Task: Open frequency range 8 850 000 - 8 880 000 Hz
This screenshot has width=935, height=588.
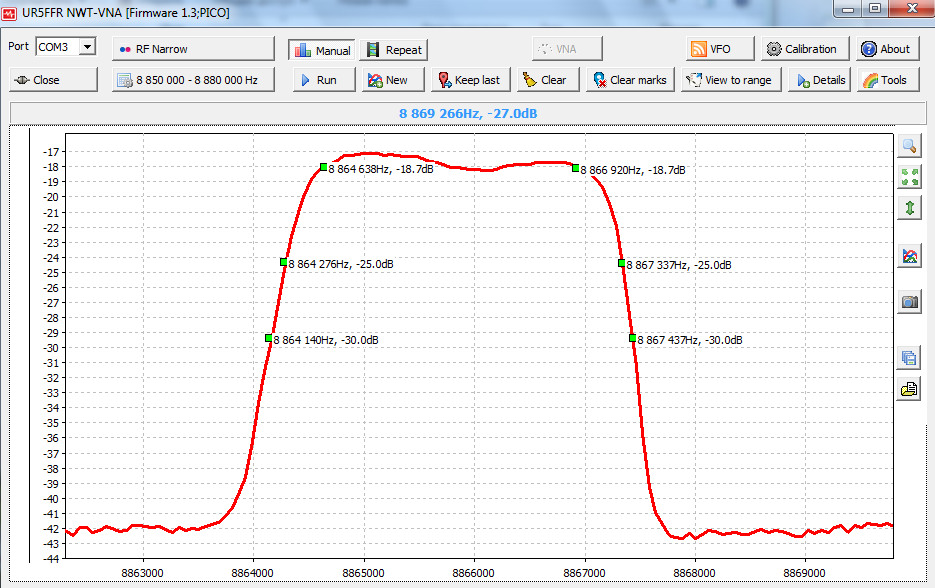Action: pos(192,80)
